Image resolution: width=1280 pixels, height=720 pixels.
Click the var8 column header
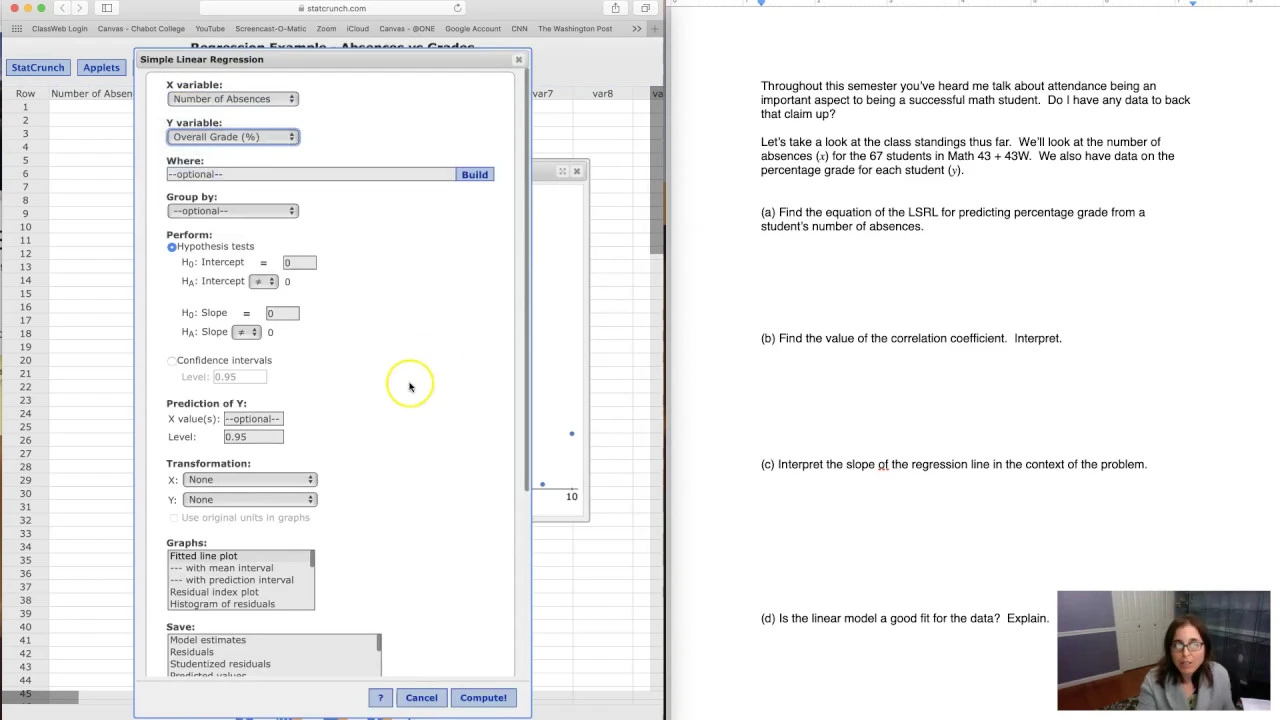click(602, 94)
